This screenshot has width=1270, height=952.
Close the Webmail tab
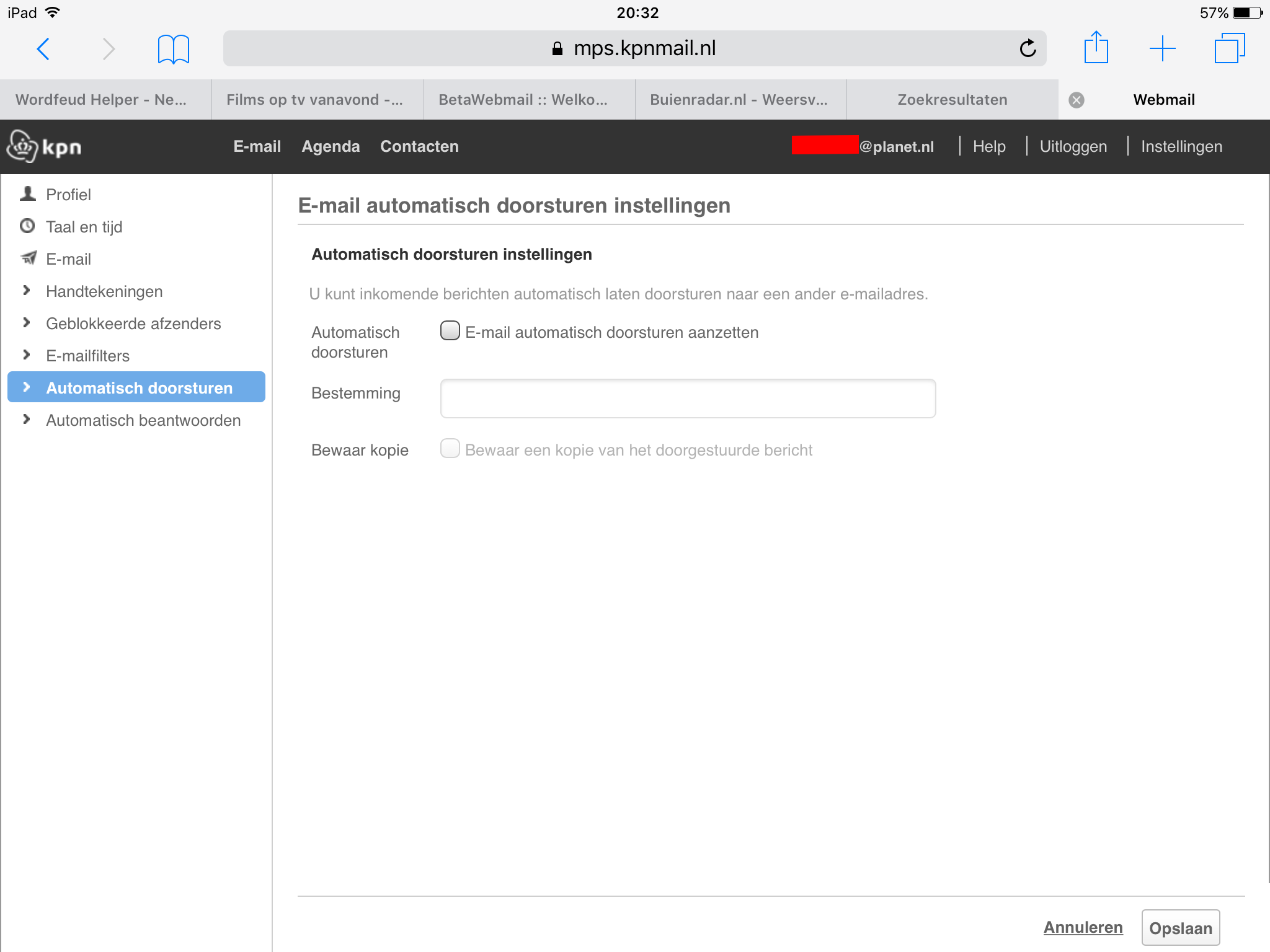pos(1077,100)
